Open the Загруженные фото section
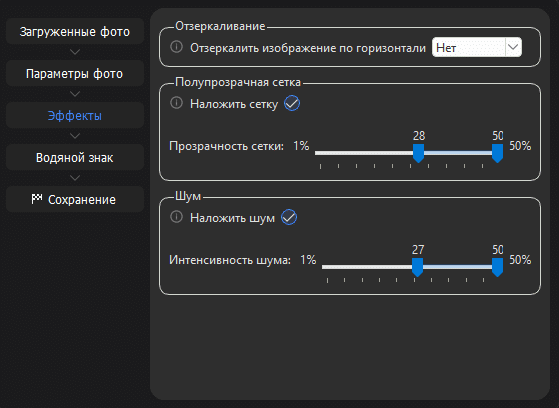Viewport: 559px width, 408px height. pyautogui.click(x=75, y=32)
